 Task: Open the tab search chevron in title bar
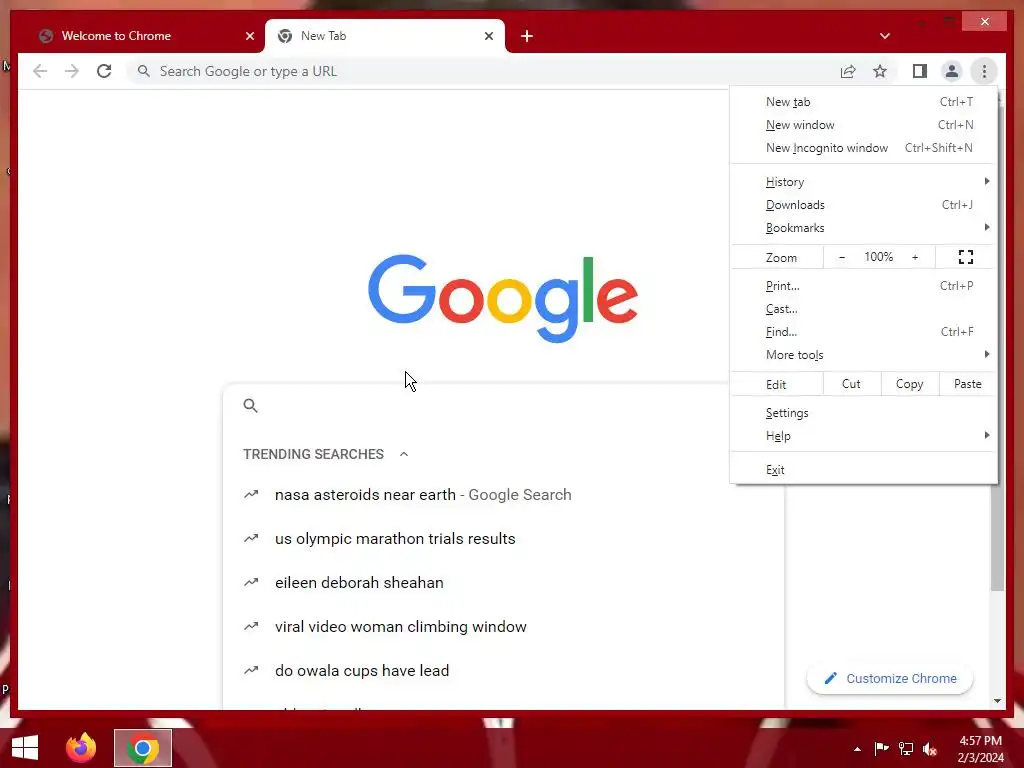pyautogui.click(x=884, y=37)
